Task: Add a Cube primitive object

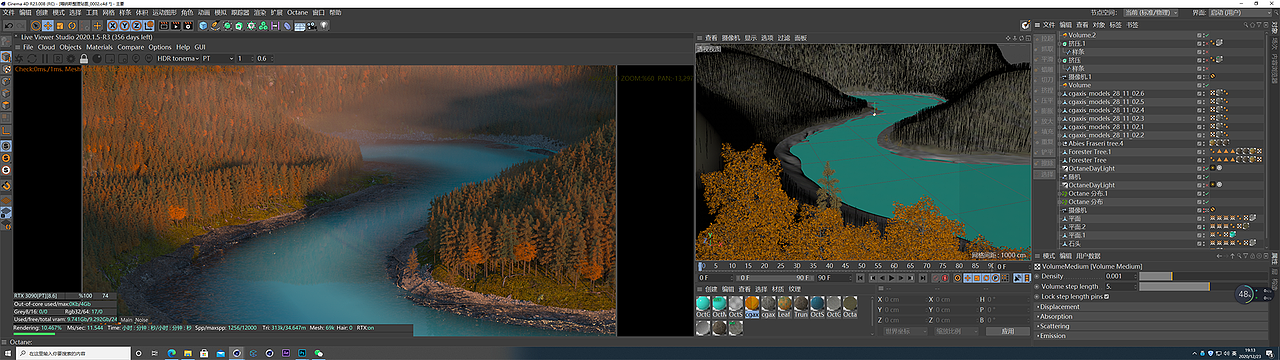Action: (203, 26)
